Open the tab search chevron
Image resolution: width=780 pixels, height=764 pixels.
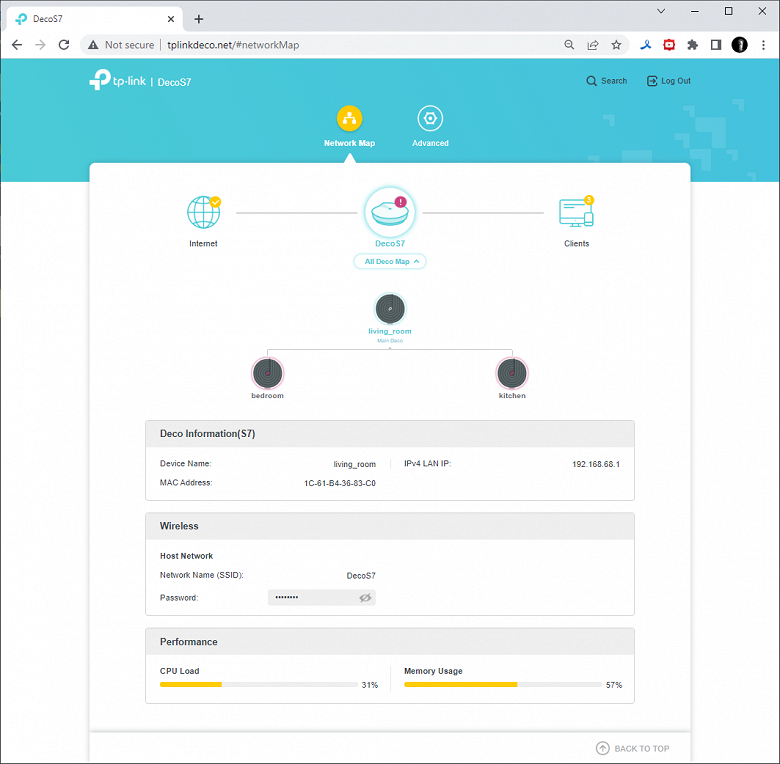pyautogui.click(x=661, y=11)
